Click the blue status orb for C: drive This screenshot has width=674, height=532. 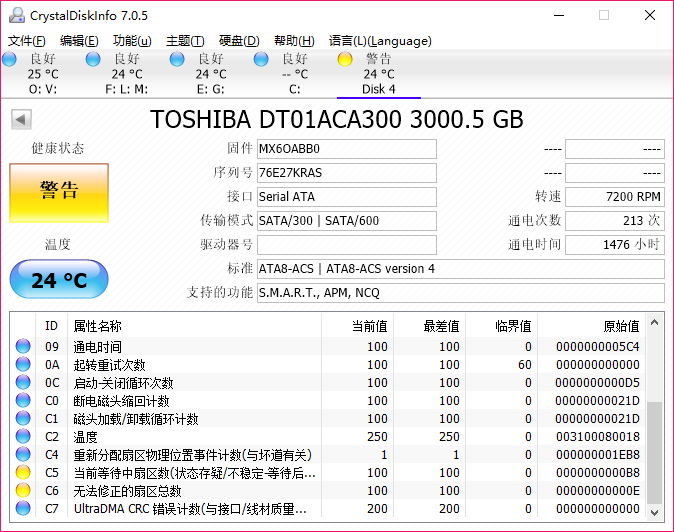(261, 59)
